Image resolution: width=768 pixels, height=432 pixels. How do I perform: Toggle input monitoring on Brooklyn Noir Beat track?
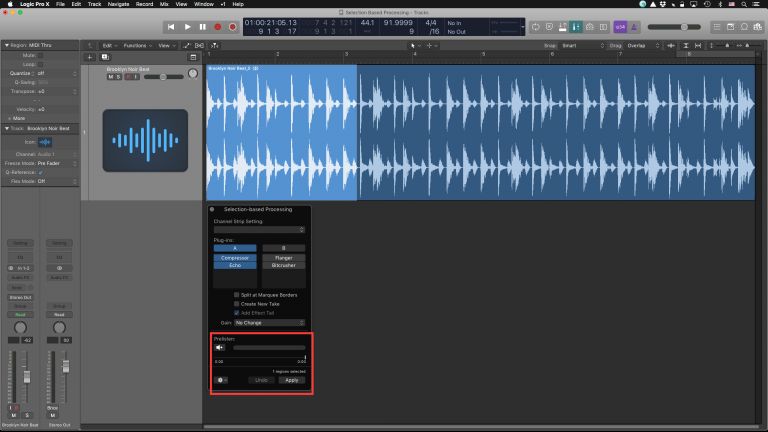coord(136,77)
